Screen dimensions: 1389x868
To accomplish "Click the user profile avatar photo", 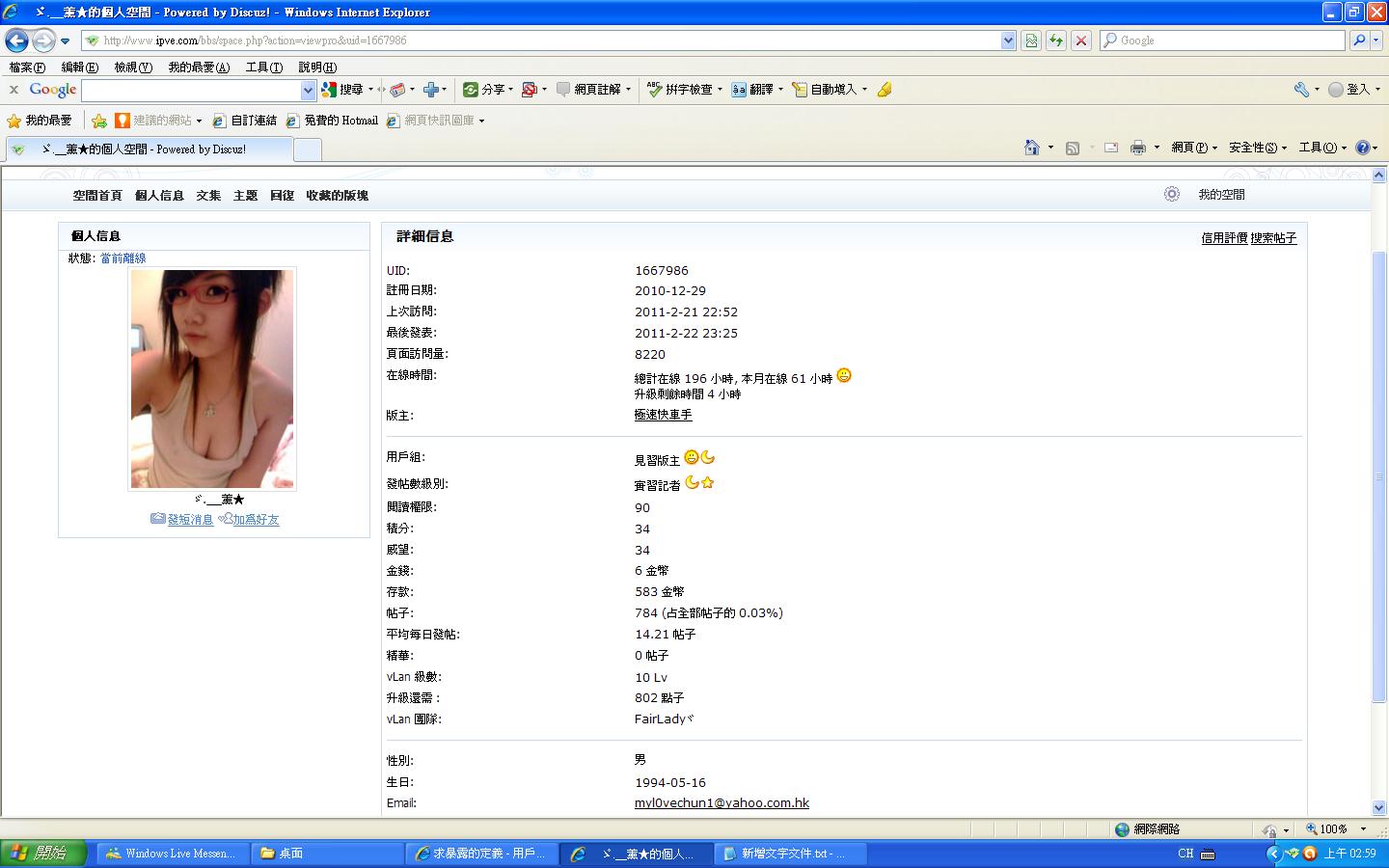I will (212, 378).
